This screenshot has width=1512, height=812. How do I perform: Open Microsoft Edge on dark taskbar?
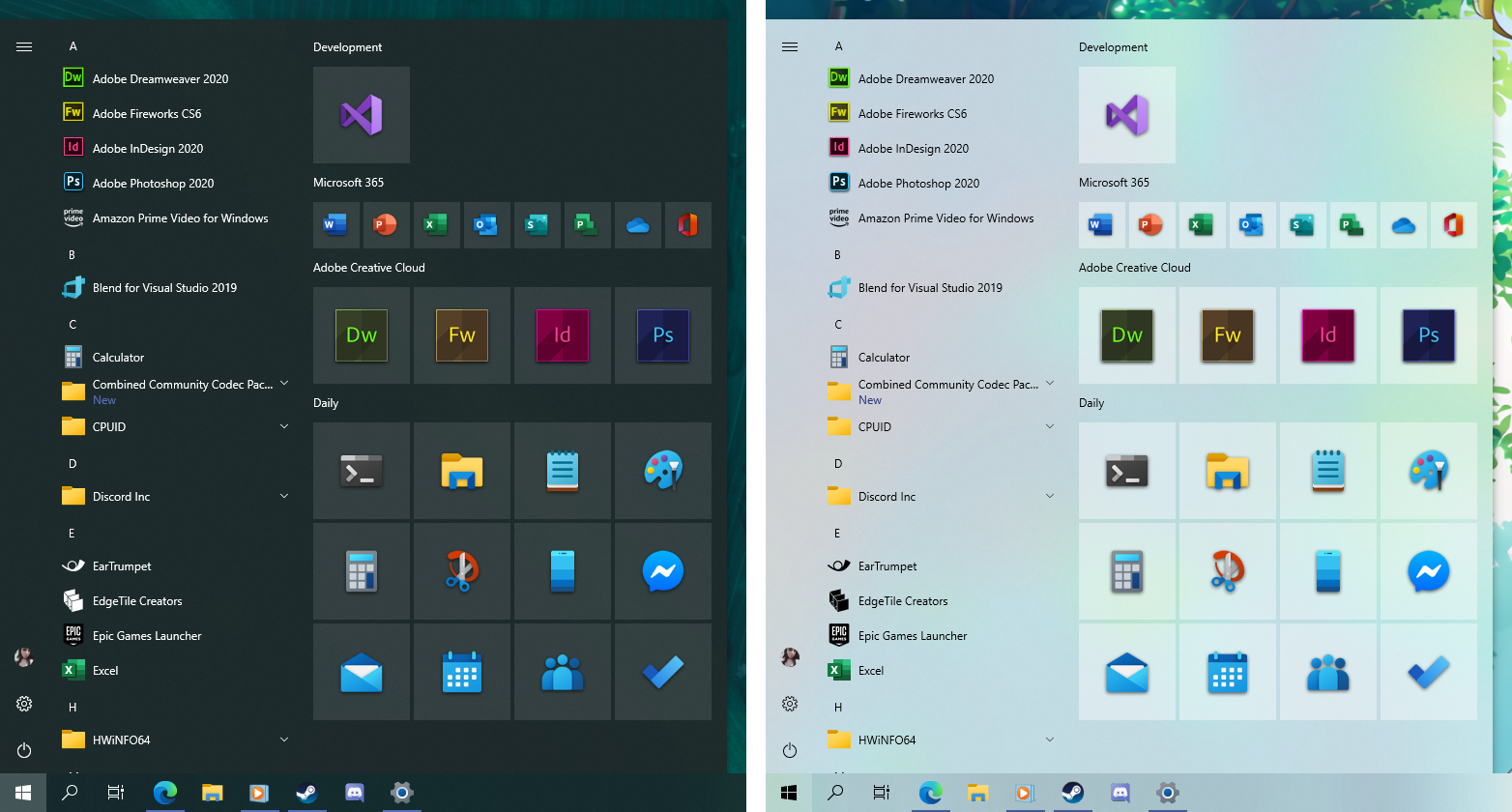[165, 793]
